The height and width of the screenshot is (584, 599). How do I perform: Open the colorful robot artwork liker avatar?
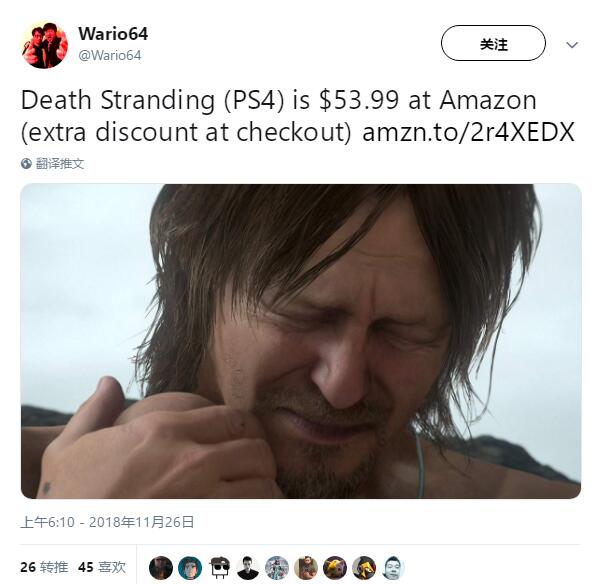pos(277,568)
